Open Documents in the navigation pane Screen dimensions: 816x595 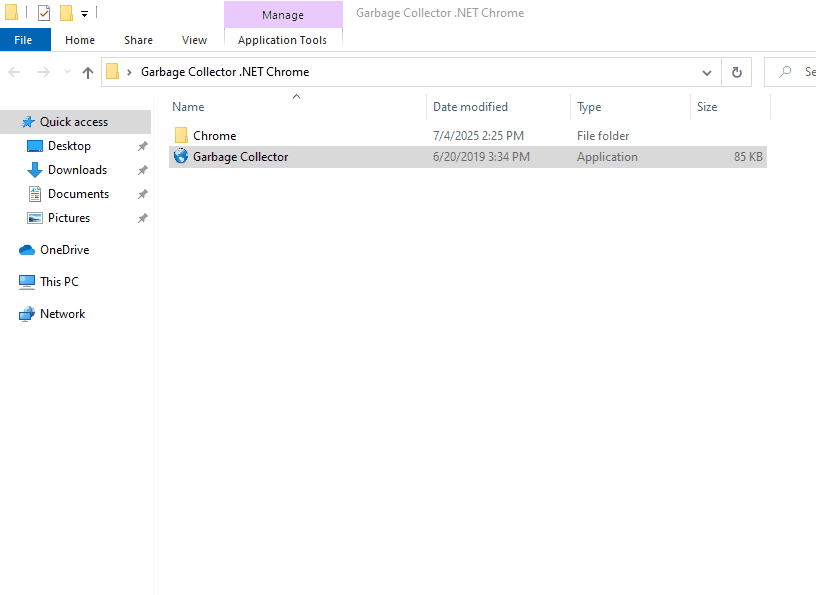78,194
